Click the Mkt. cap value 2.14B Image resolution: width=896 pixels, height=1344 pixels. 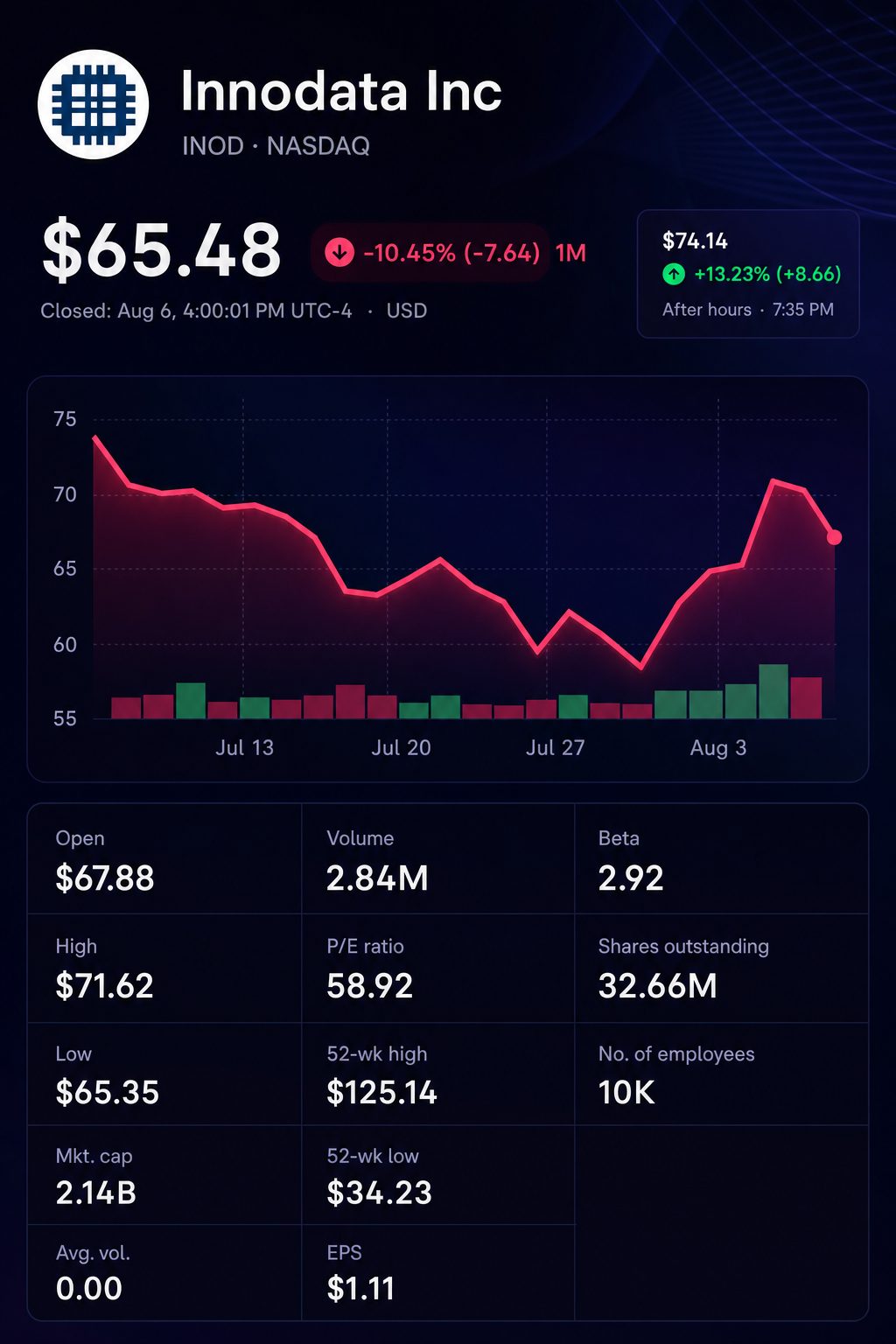(x=96, y=1193)
